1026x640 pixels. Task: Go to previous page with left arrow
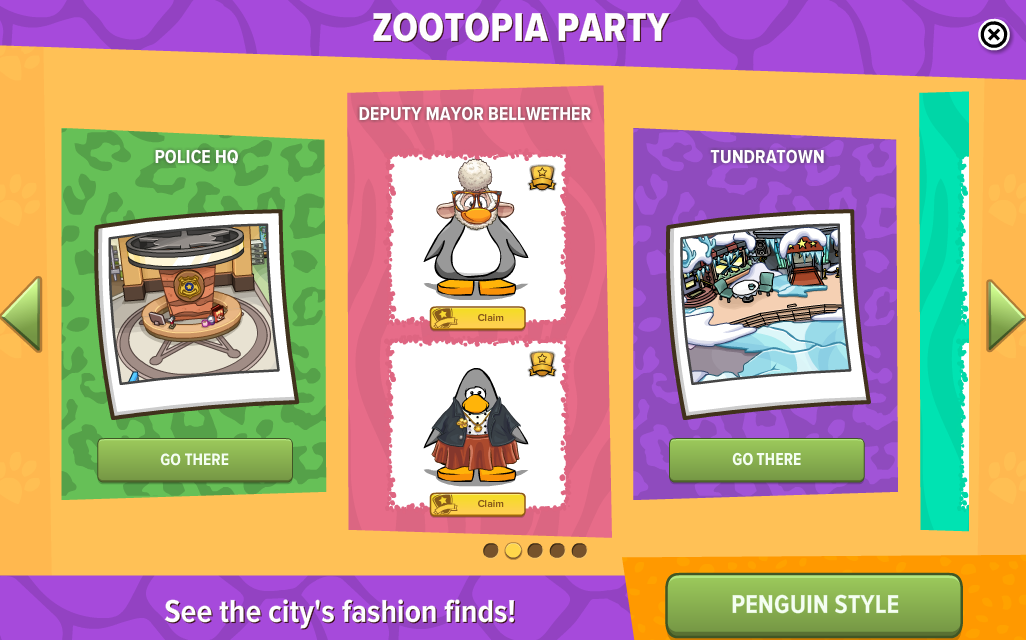tap(22, 314)
